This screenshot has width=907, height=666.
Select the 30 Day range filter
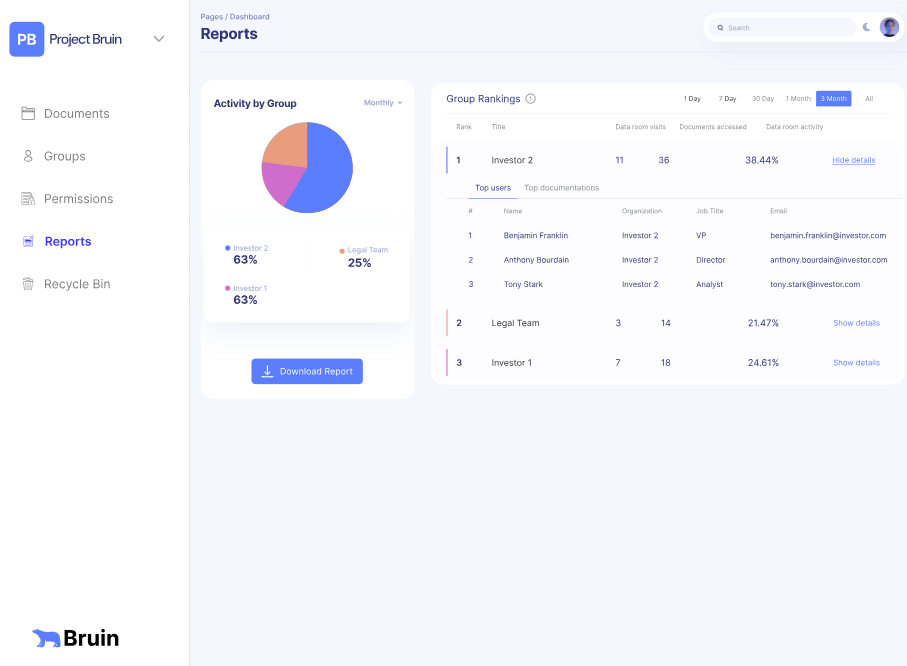[x=763, y=99]
